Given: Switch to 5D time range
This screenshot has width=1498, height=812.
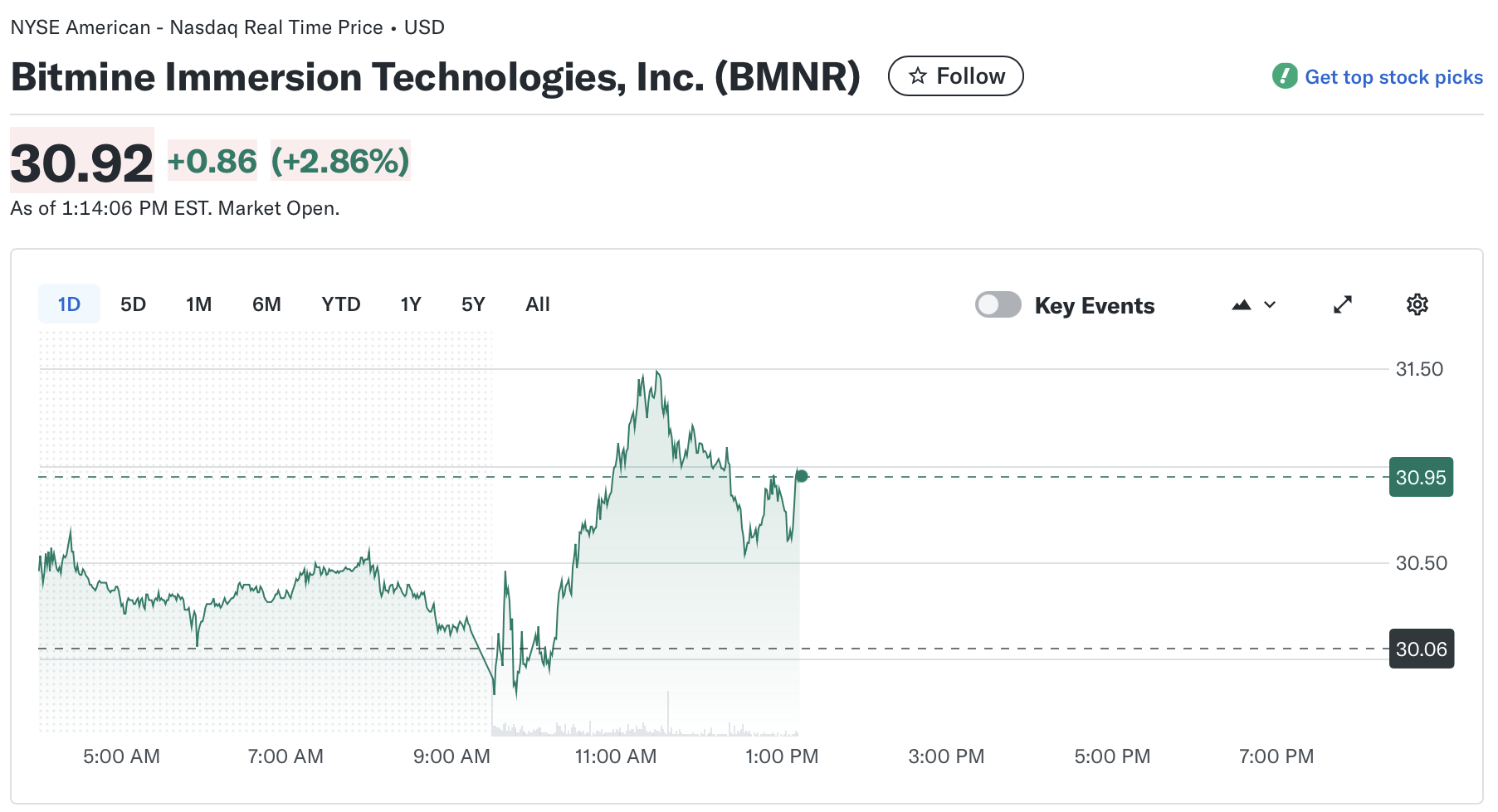Looking at the screenshot, I should (x=133, y=304).
